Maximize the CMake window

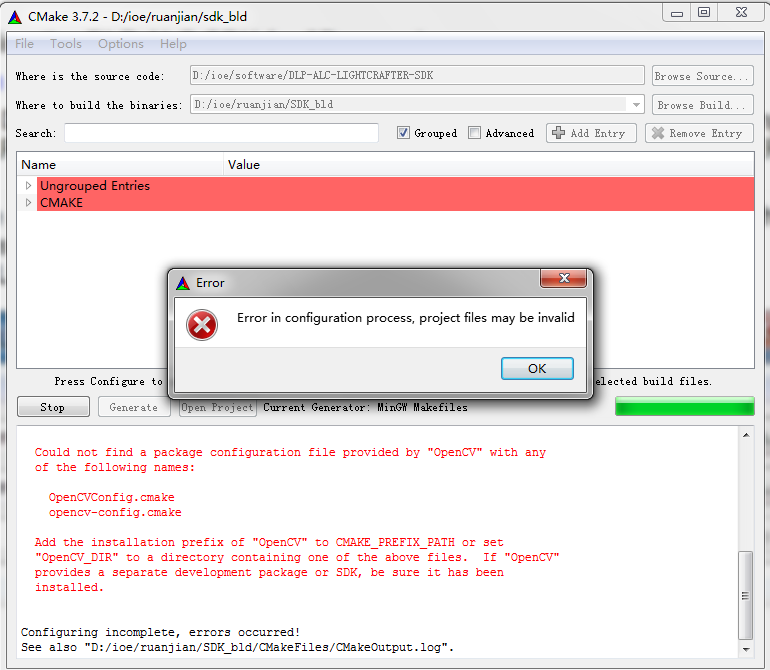[x=704, y=12]
